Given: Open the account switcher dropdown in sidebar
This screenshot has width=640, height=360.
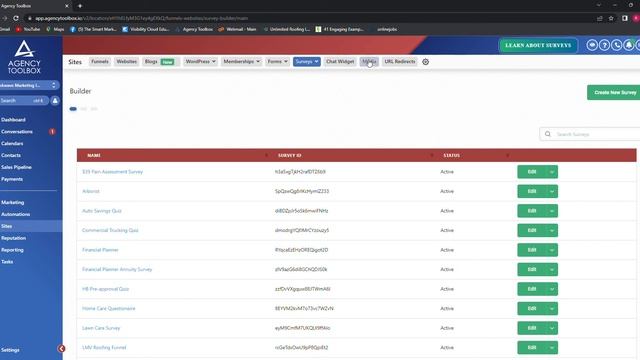Looking at the screenshot, I should tap(30, 85).
